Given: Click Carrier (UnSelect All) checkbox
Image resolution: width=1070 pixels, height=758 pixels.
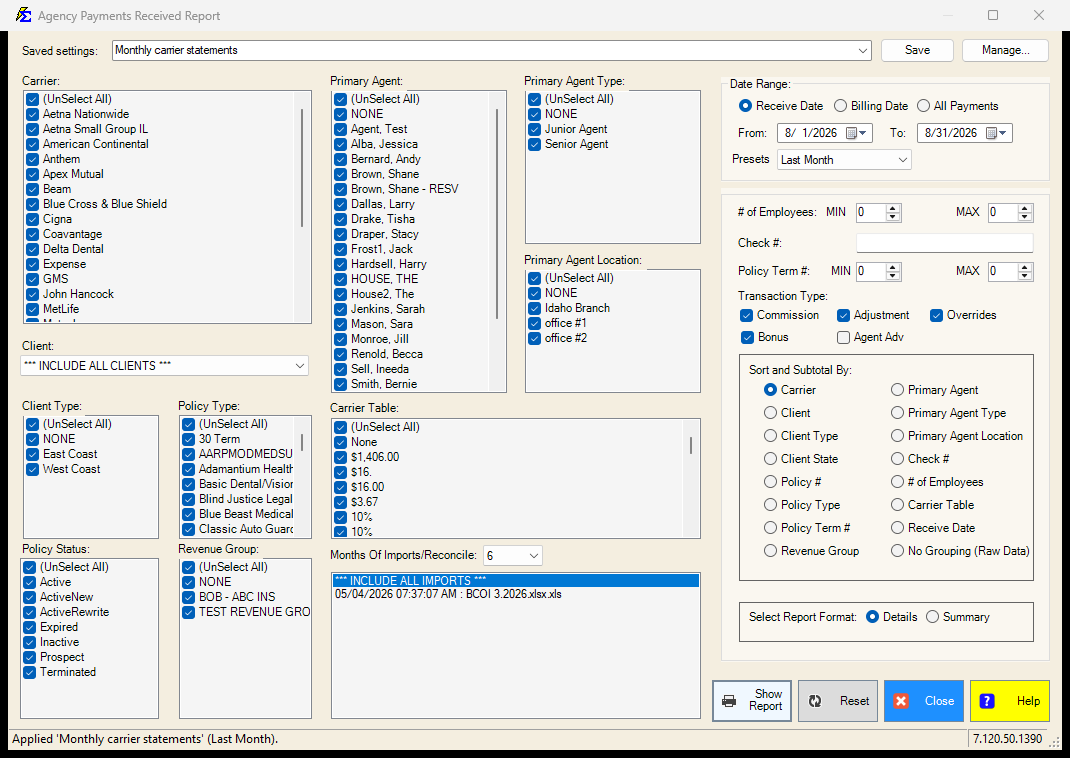Looking at the screenshot, I should coord(32,99).
